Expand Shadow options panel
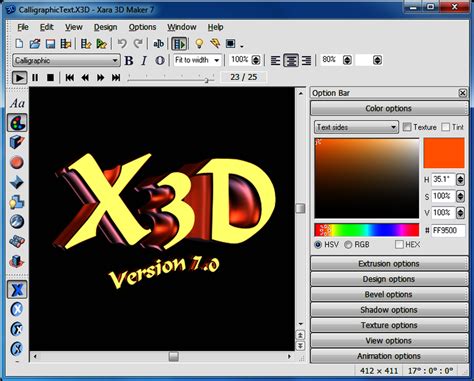Image resolution: width=474 pixels, height=381 pixels. click(389, 310)
